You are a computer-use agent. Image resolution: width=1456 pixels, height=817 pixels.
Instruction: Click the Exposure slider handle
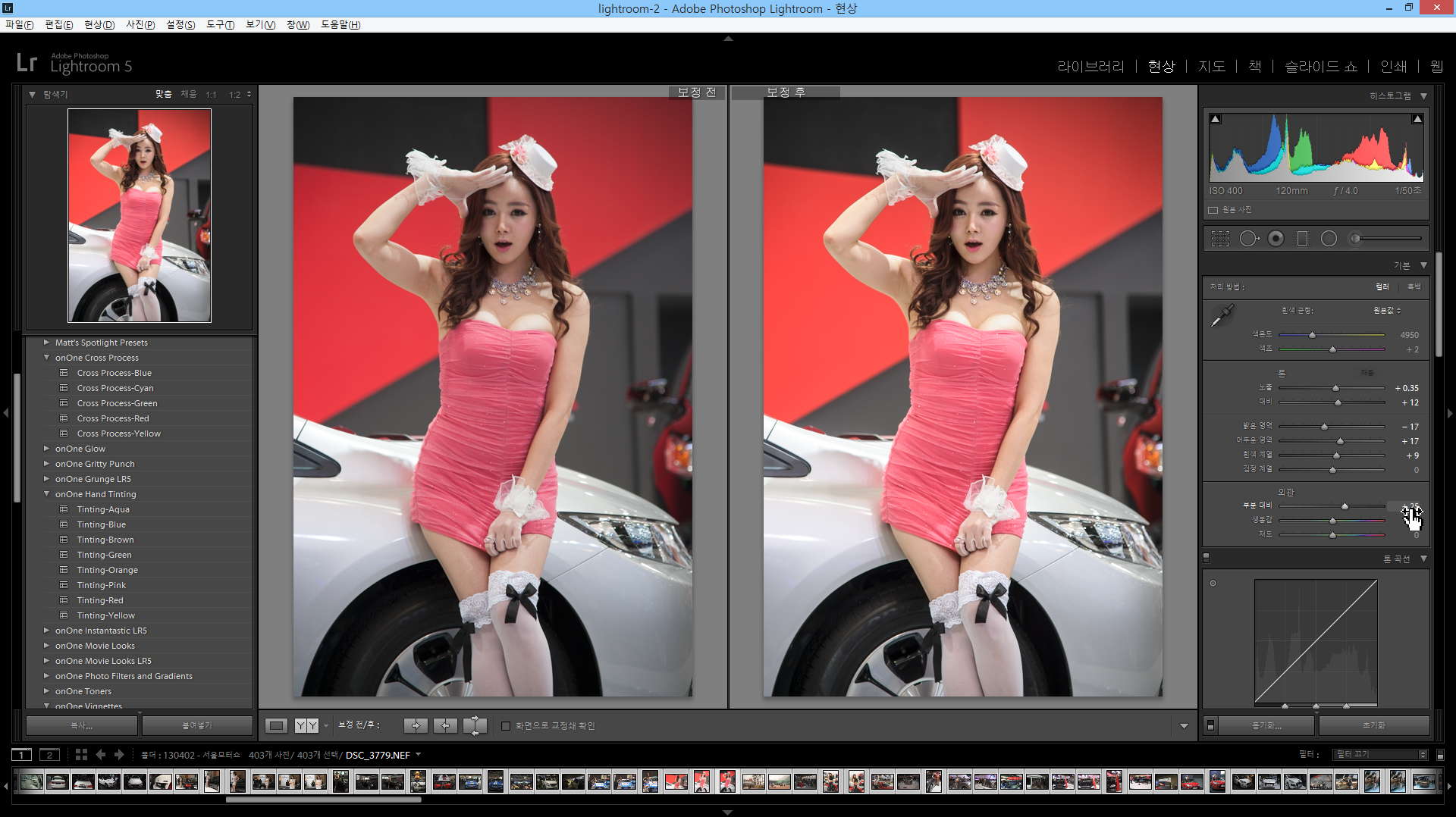(1336, 388)
